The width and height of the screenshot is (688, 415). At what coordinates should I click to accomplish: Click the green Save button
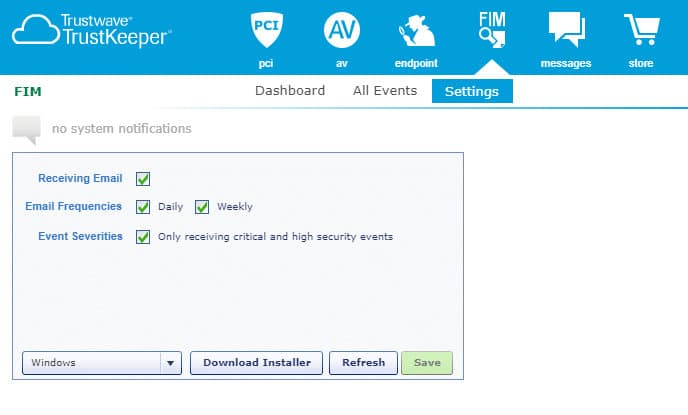[427, 363]
